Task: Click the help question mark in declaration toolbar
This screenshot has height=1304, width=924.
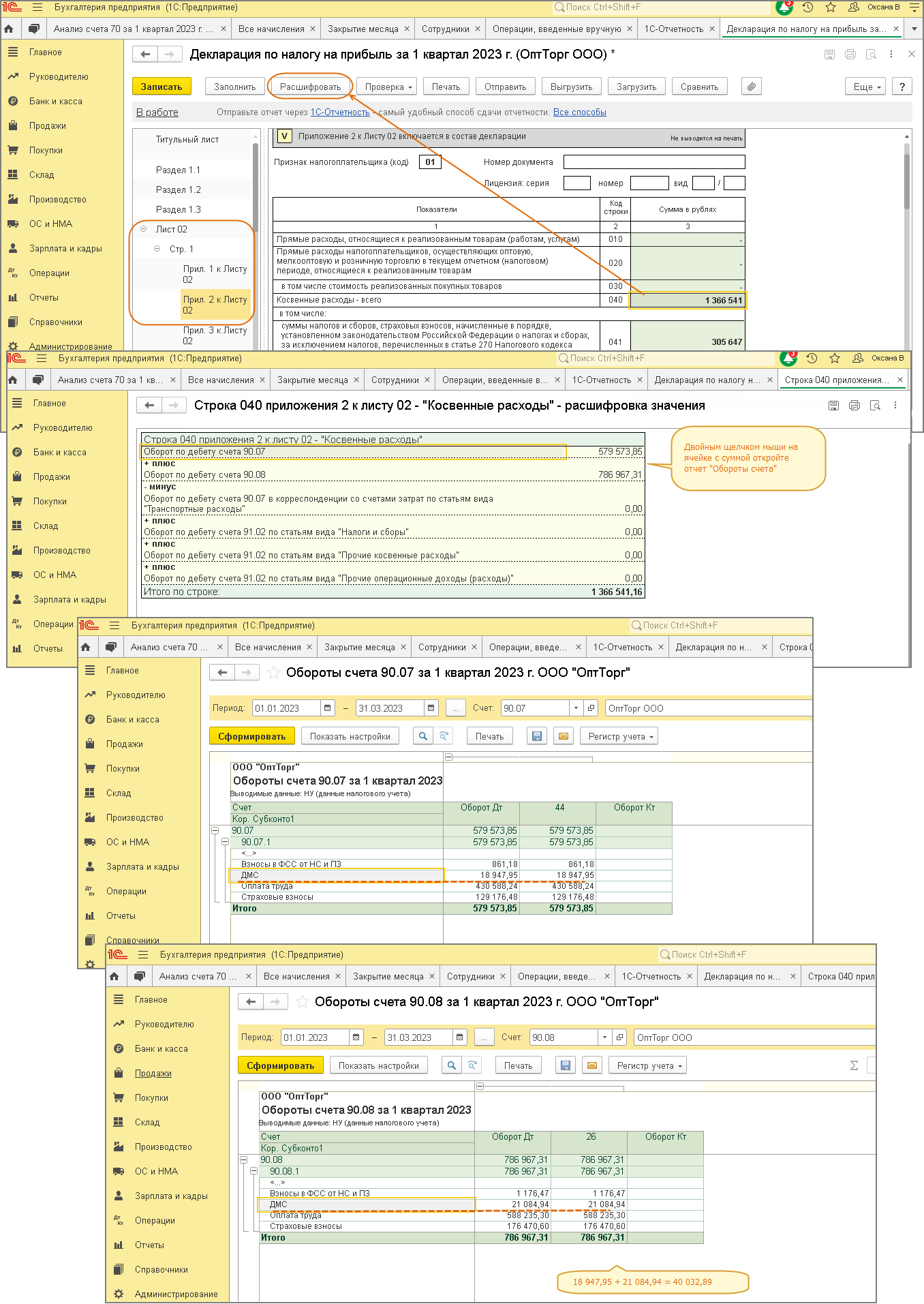Action: (902, 87)
